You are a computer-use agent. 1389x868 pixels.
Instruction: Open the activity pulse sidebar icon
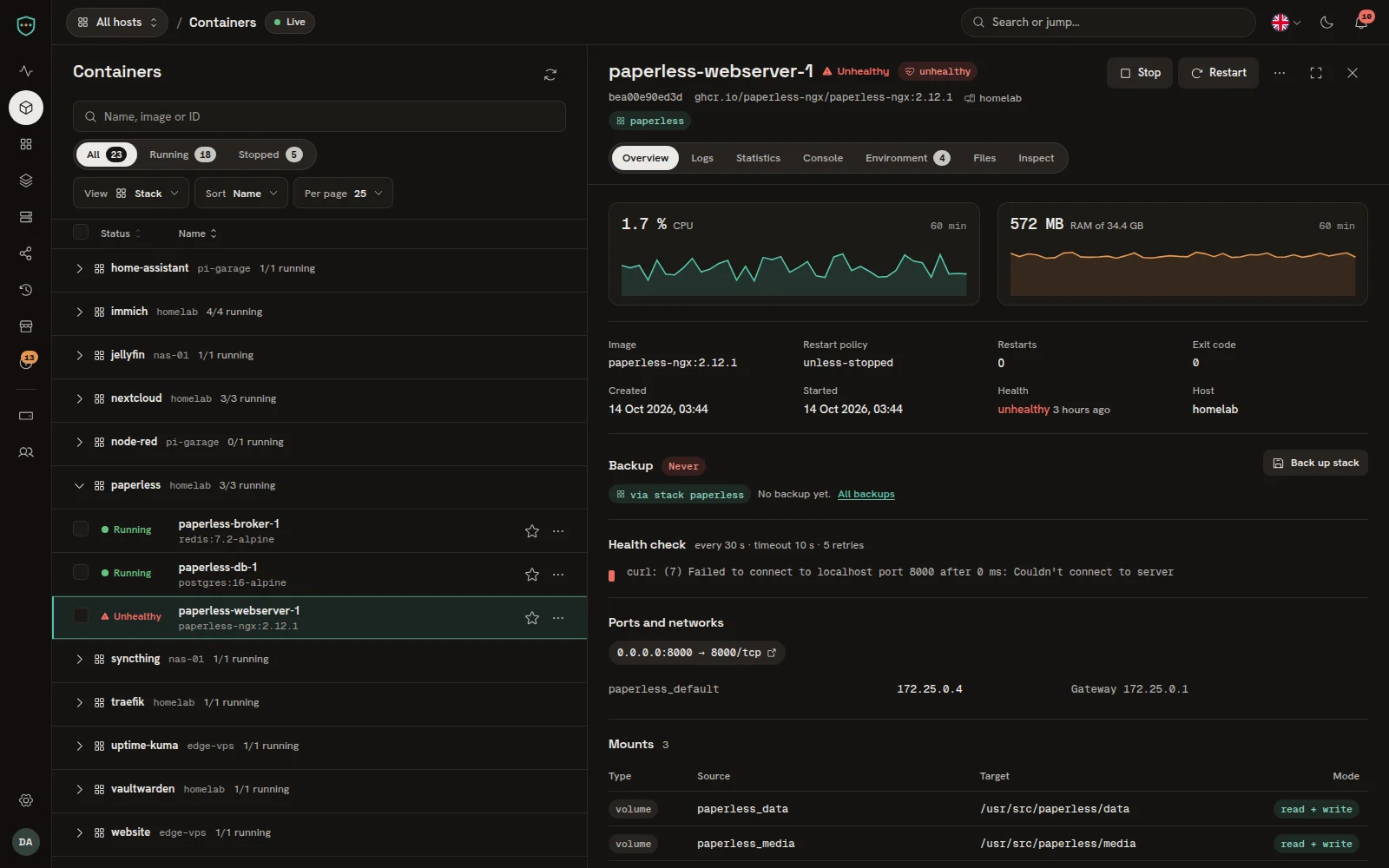coord(26,71)
